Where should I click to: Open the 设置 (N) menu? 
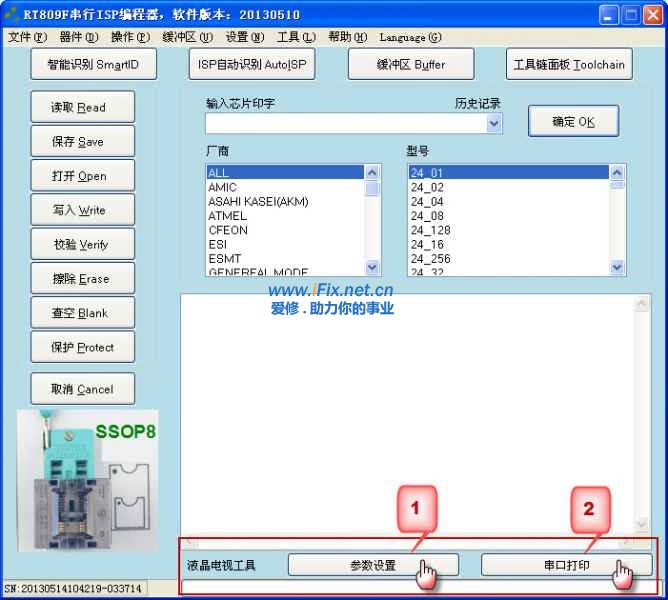tap(245, 37)
